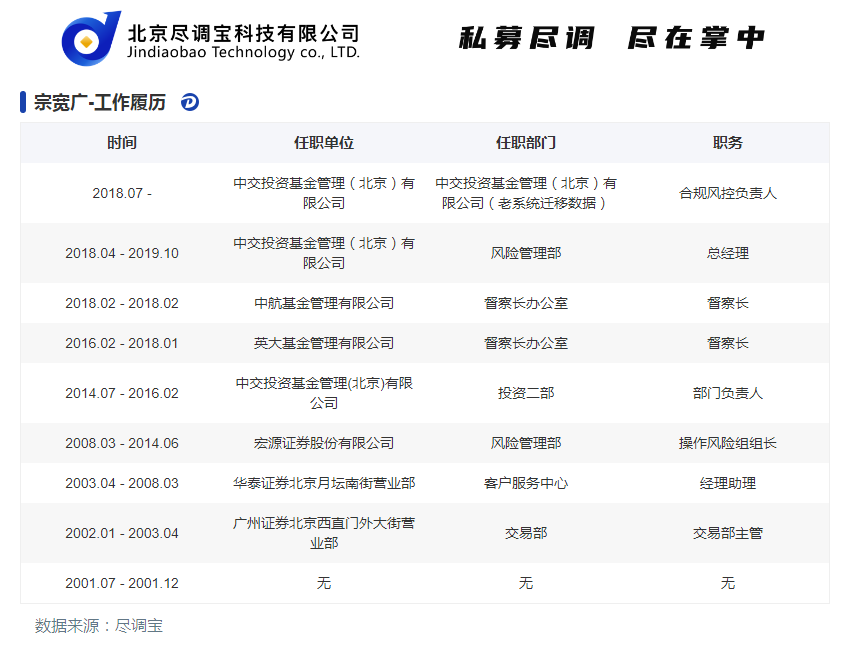850x645 pixels.
Task: Select the 客户服务中心 department cell
Action: click(526, 483)
